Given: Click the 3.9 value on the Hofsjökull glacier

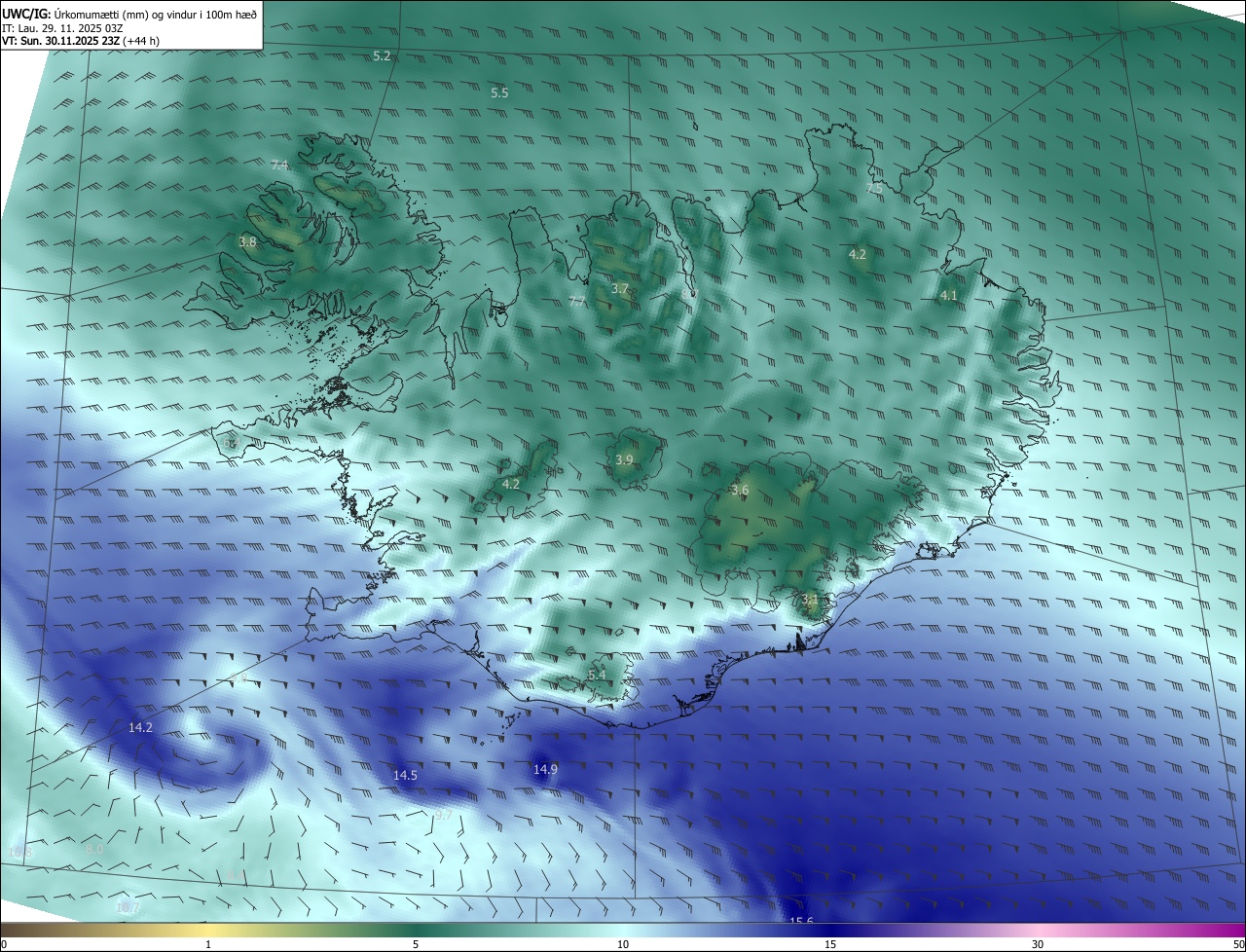Looking at the screenshot, I should click(624, 460).
